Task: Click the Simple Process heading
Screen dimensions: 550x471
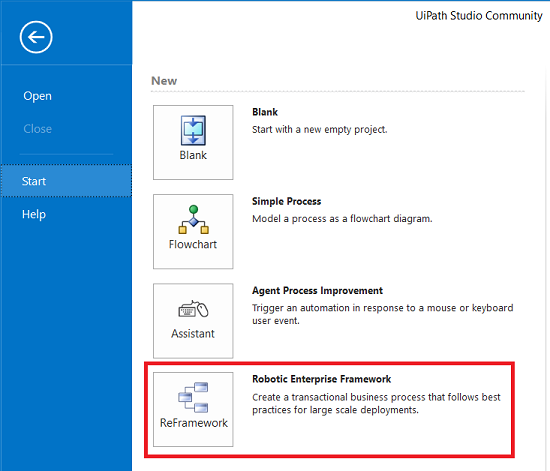Action: (287, 201)
